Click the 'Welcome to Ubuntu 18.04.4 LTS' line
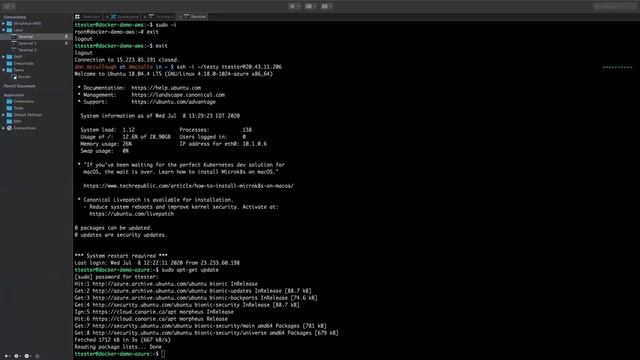The width and height of the screenshot is (640, 360). click(173, 74)
